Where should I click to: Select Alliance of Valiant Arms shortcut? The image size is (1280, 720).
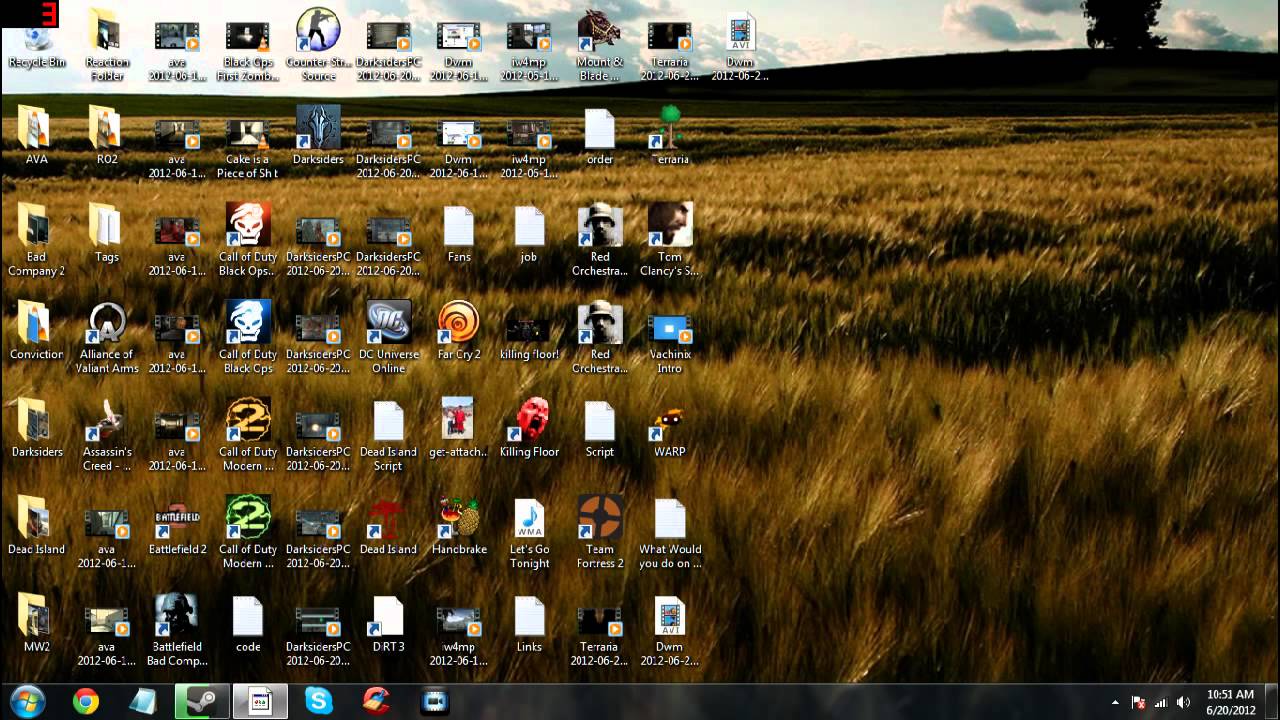coord(107,338)
